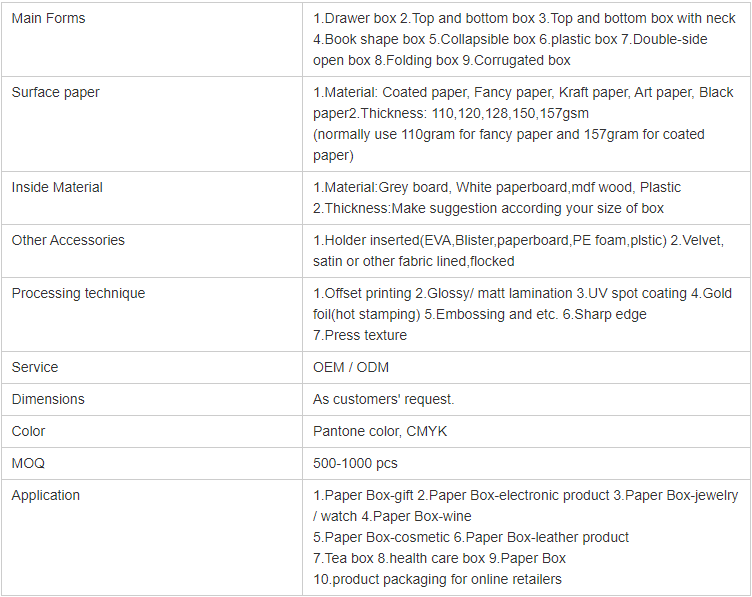This screenshot has width=752, height=597.
Task: Click the "Service" row label
Action: click(x=35, y=367)
